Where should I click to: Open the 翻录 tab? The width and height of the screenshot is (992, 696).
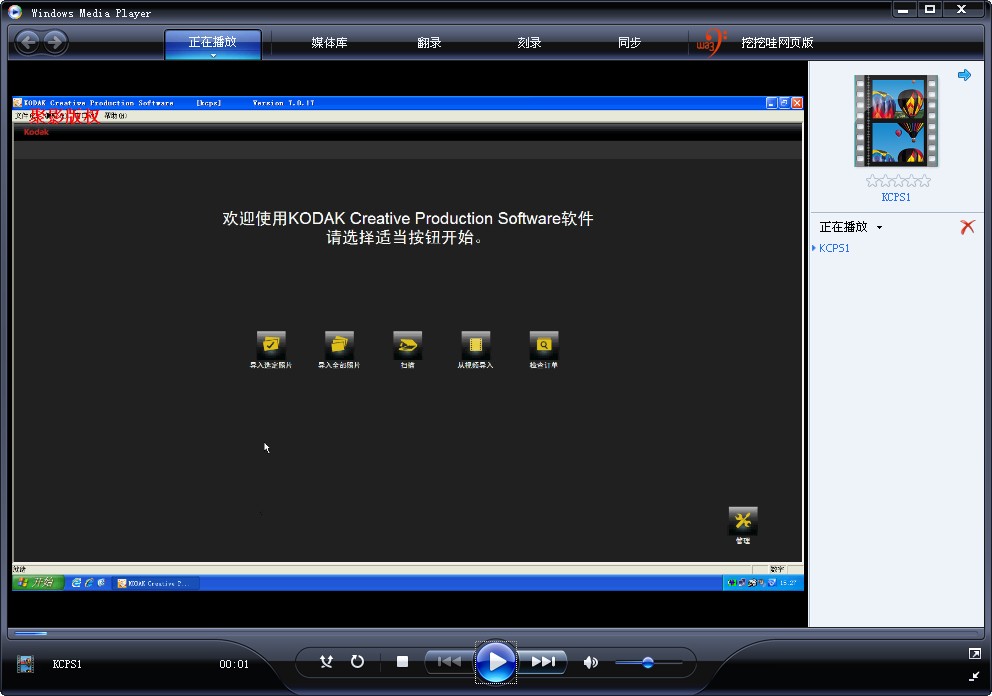(429, 42)
